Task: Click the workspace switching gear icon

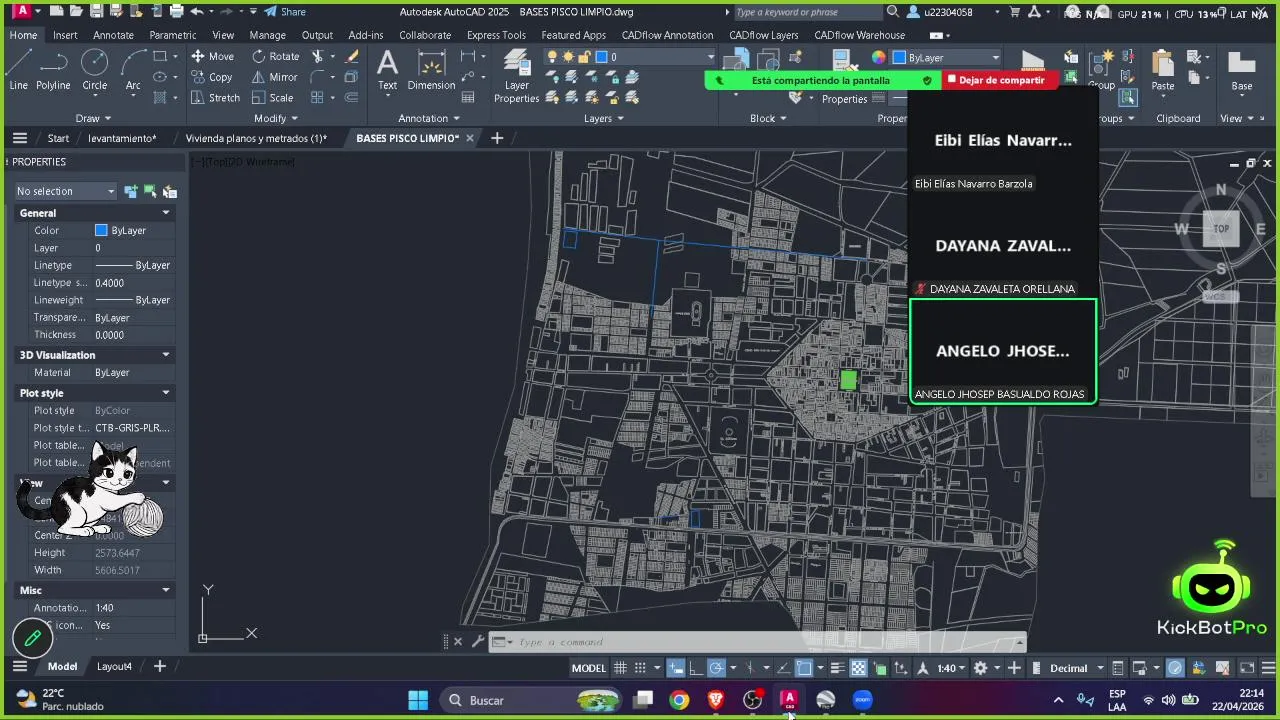Action: pyautogui.click(x=980, y=668)
